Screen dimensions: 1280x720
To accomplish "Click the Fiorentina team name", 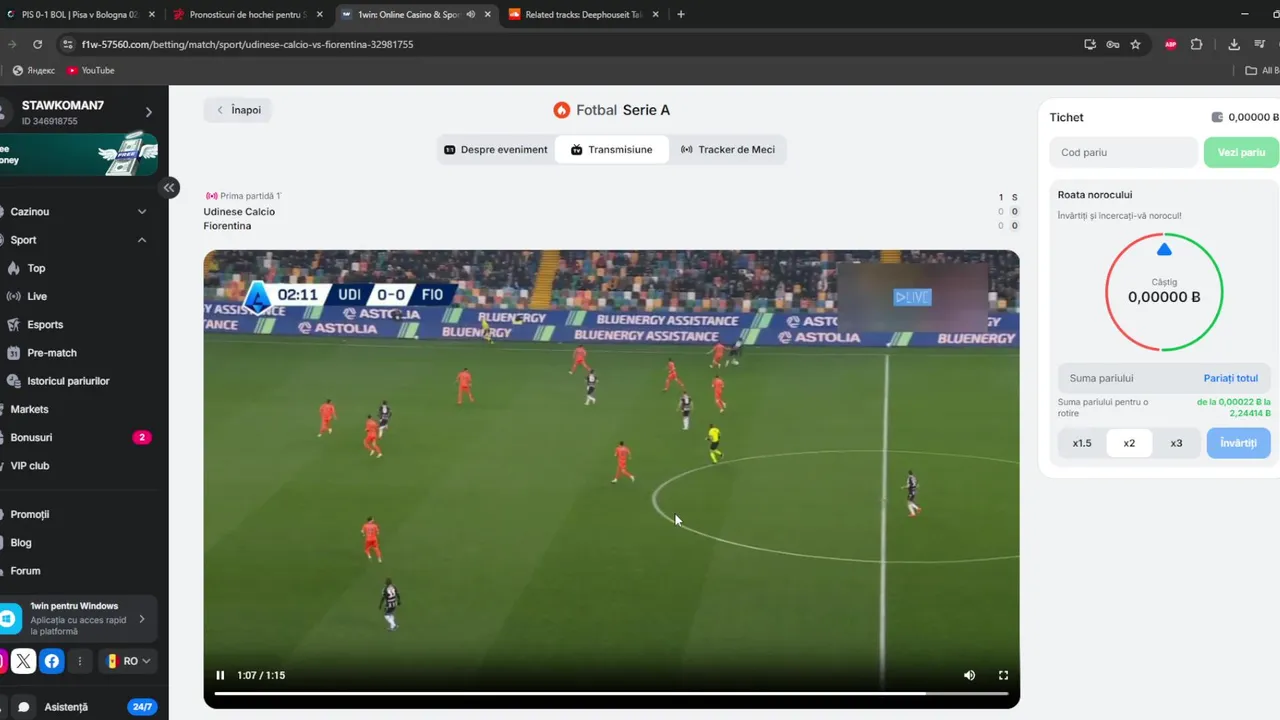I will [227, 226].
